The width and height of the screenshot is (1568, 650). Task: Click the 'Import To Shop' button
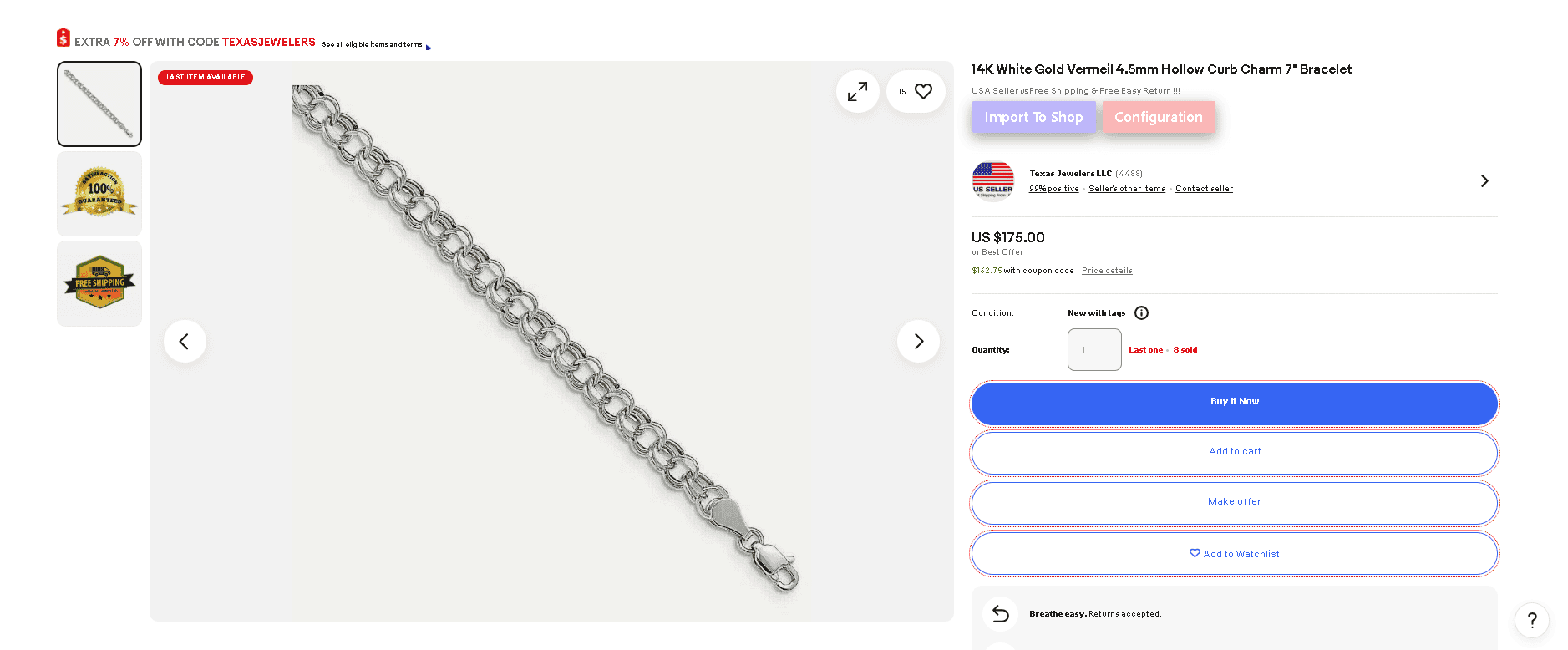[x=1033, y=117]
